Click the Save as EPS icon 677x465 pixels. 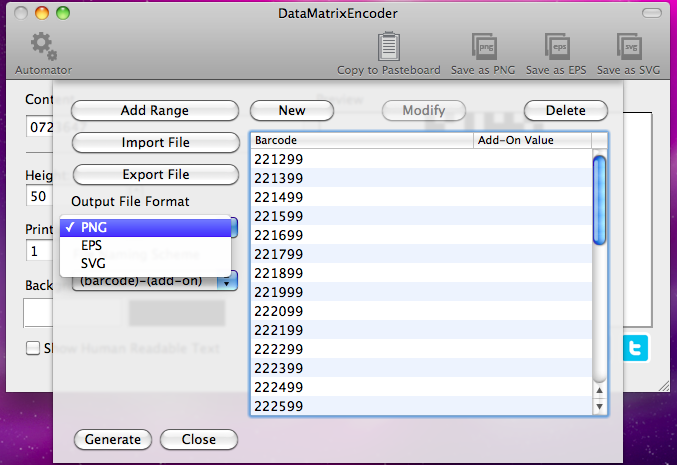(x=557, y=46)
